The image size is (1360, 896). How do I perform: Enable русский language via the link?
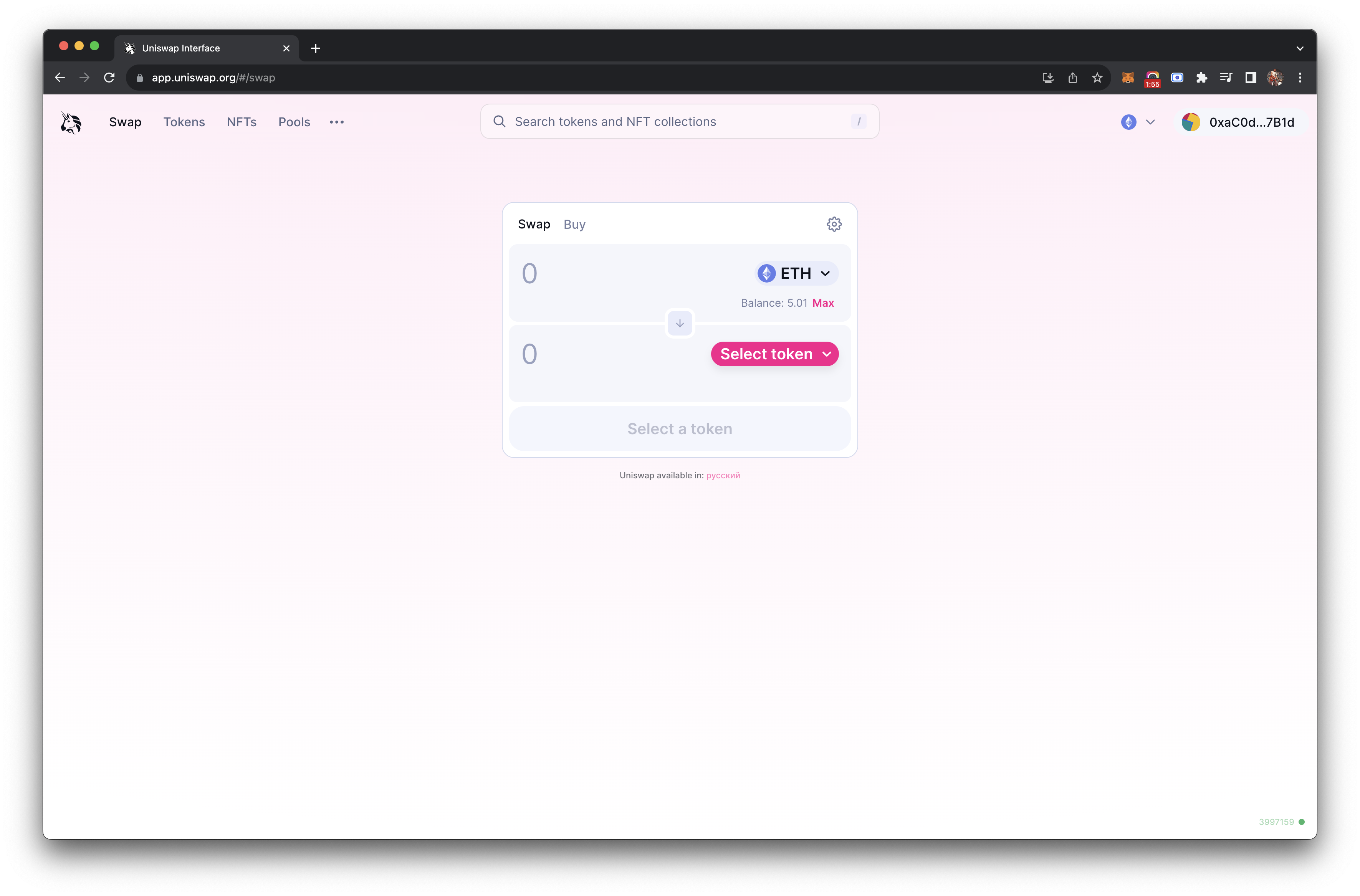tap(722, 475)
